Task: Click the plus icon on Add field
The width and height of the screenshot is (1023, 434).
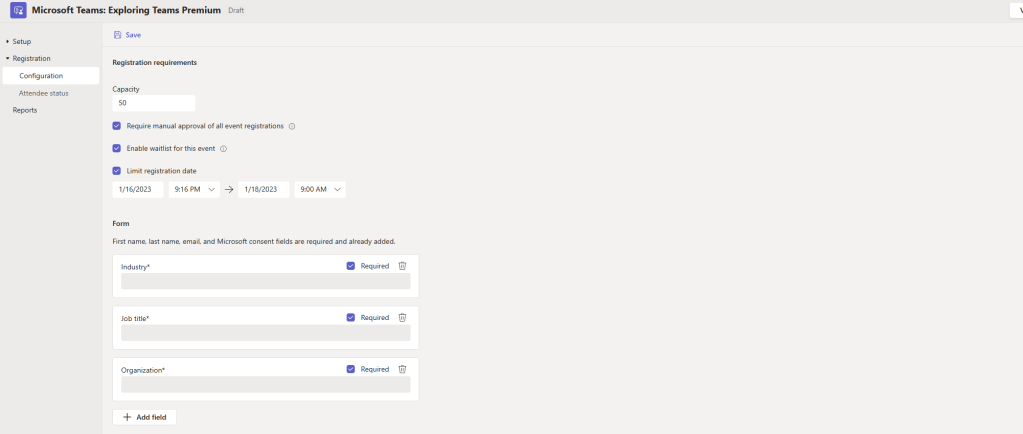Action: (127, 417)
